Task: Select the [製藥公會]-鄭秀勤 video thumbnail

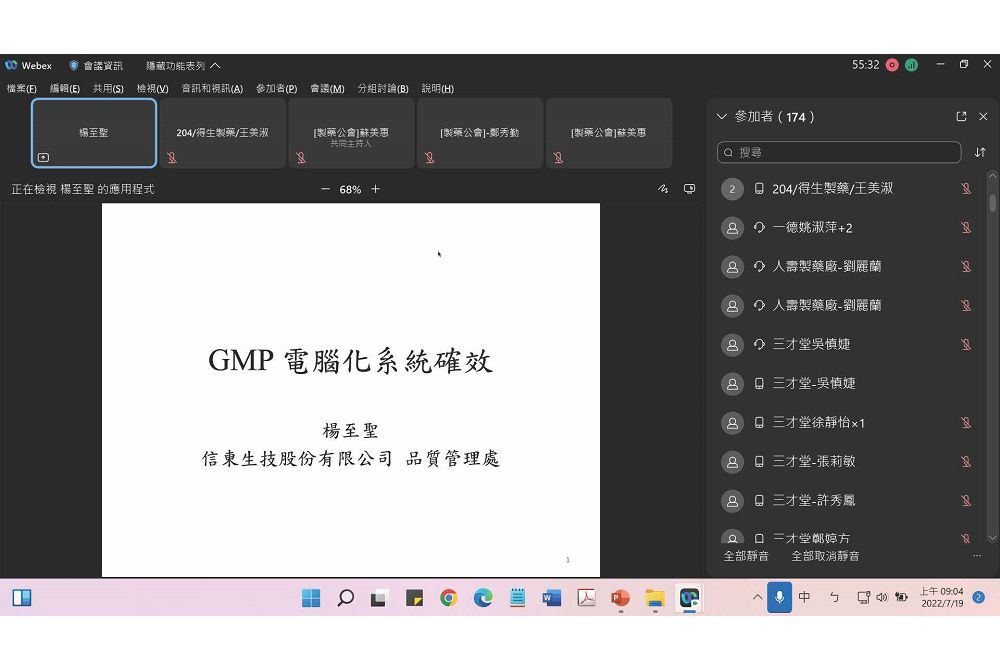Action: [480, 133]
